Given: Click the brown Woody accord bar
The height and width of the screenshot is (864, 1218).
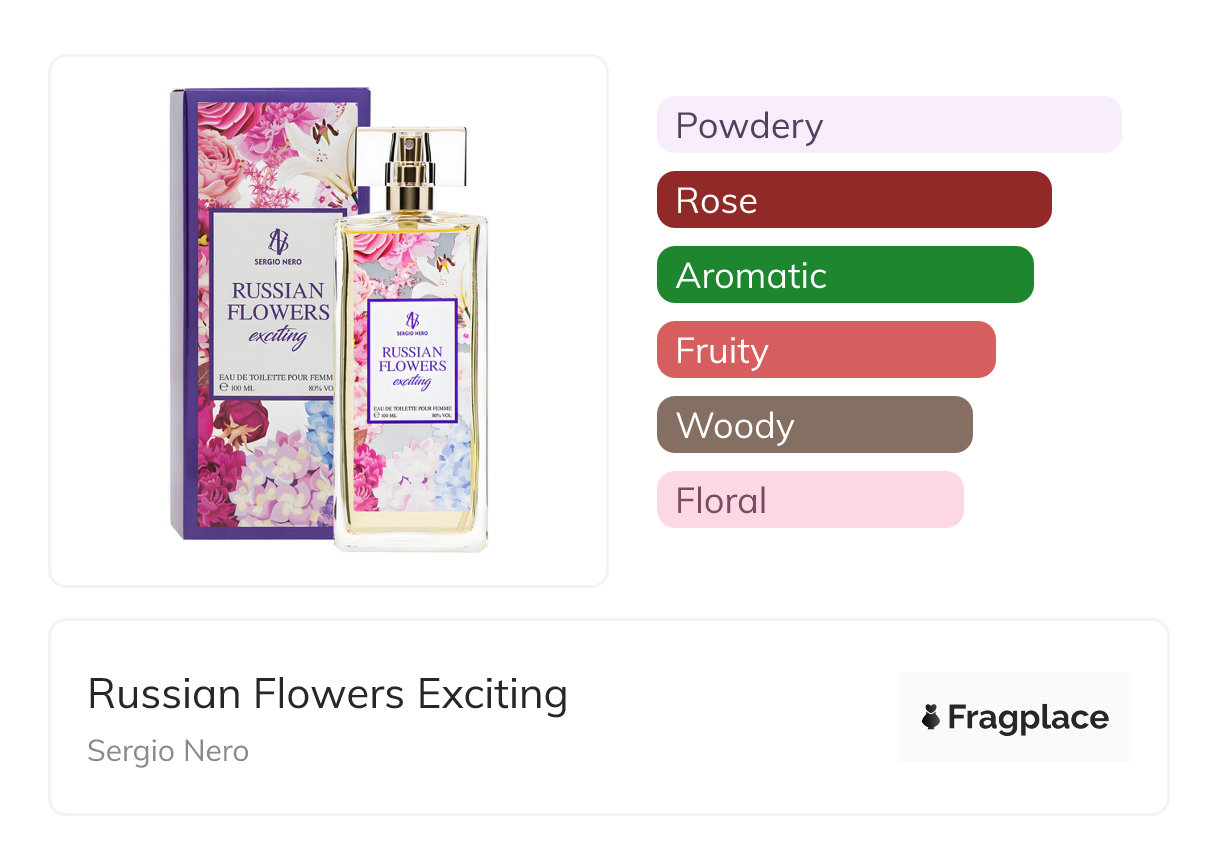Looking at the screenshot, I should [x=814, y=425].
